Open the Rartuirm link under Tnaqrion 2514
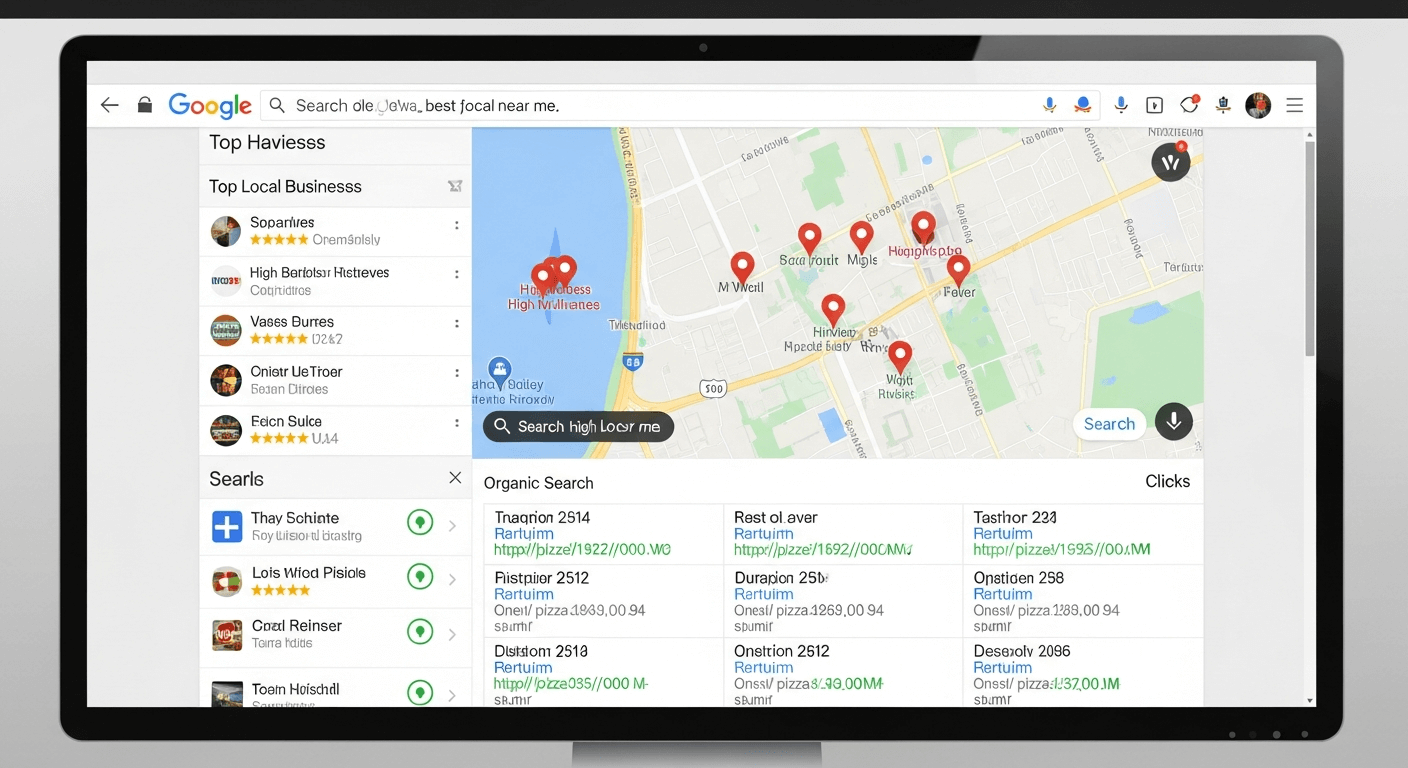This screenshot has height=768, width=1408. 524,534
